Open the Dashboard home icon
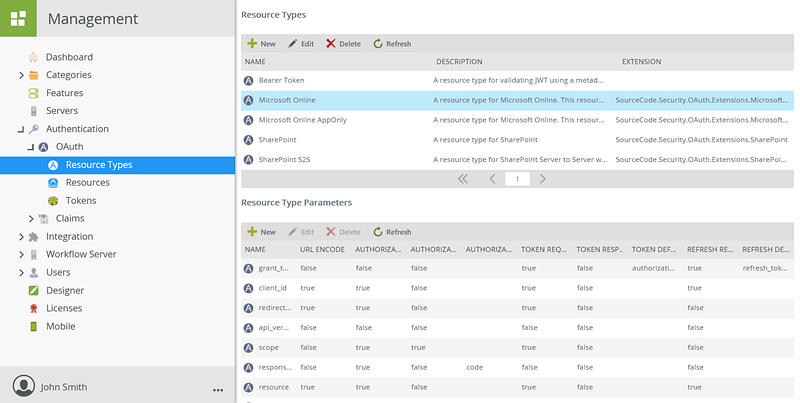Image resolution: width=800 pixels, height=403 pixels. coord(34,57)
